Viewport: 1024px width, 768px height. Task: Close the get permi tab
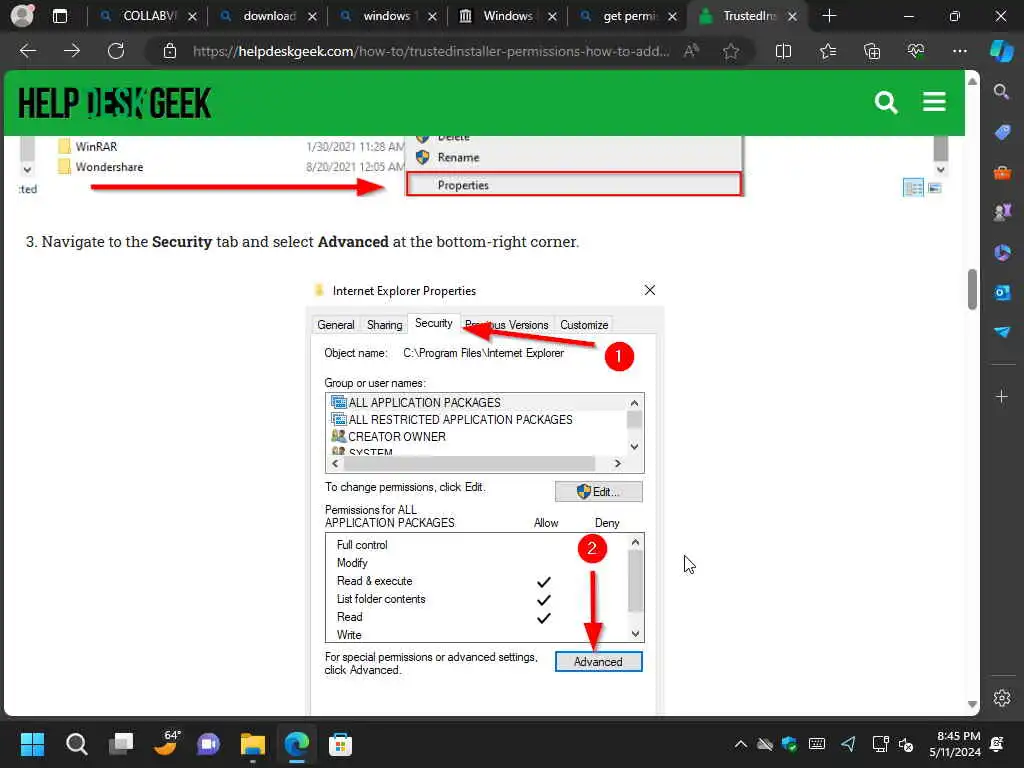coord(672,17)
